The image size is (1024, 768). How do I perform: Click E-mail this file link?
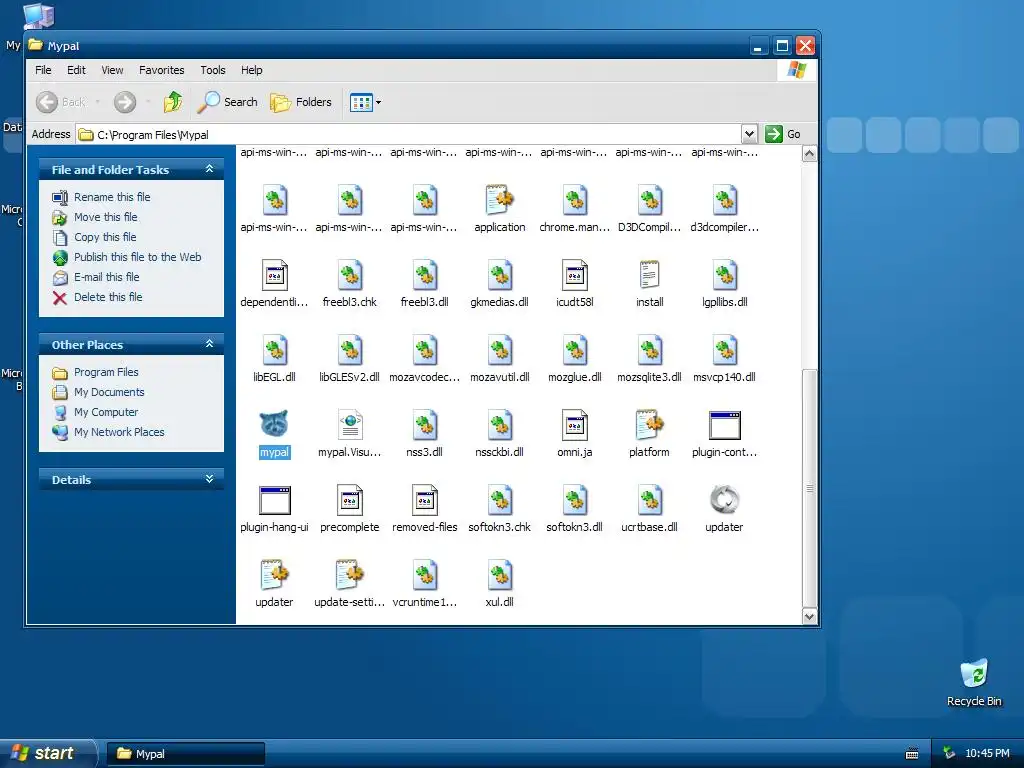[106, 277]
